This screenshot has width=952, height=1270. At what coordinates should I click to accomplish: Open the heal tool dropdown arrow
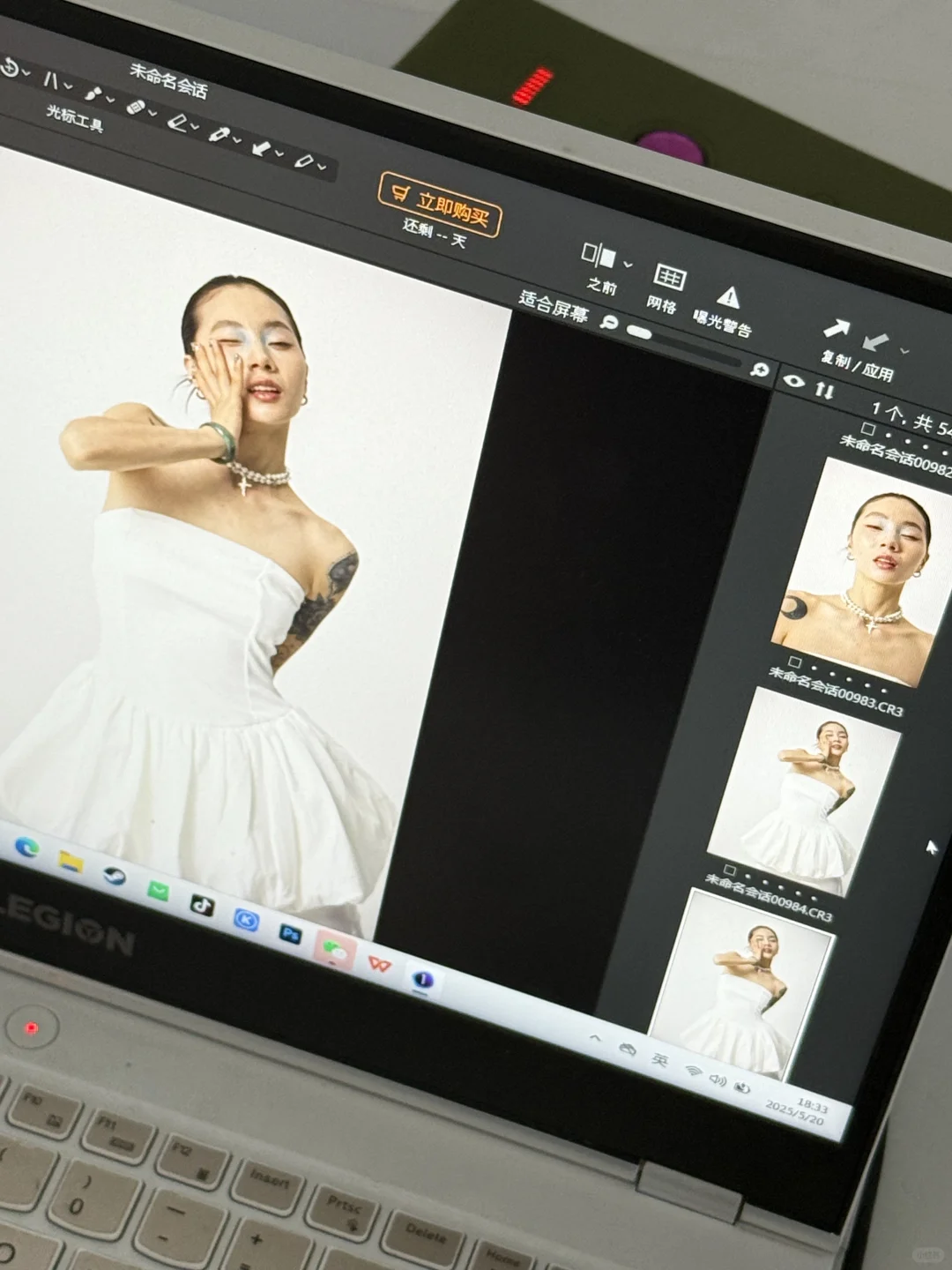(152, 113)
